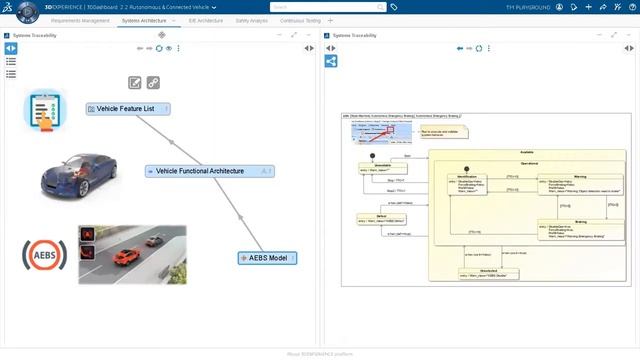Click the move handle icon on left panel
Viewport: 640px width, 360px height.
[162, 35]
